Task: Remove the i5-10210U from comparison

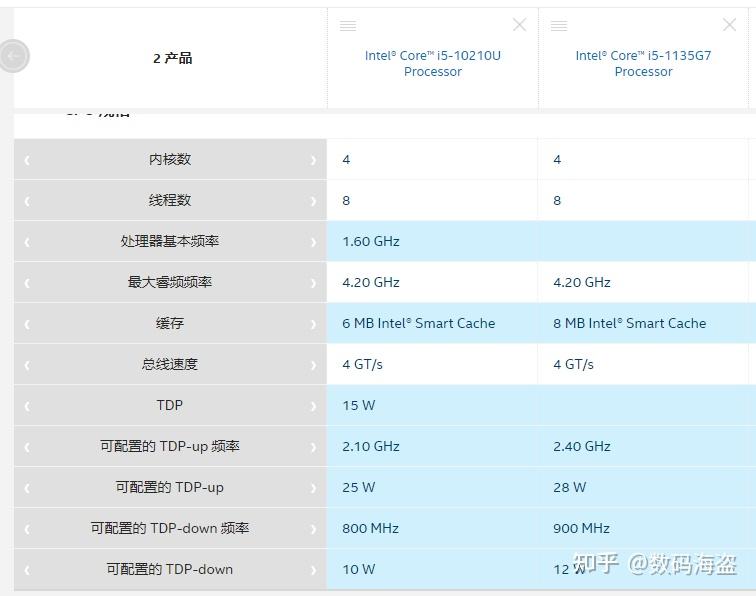Action: (519, 25)
